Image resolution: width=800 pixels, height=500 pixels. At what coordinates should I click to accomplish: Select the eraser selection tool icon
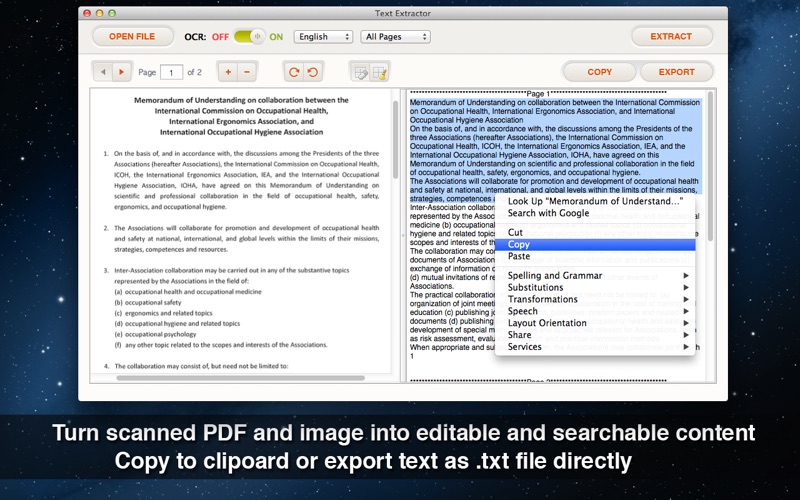(x=360, y=72)
